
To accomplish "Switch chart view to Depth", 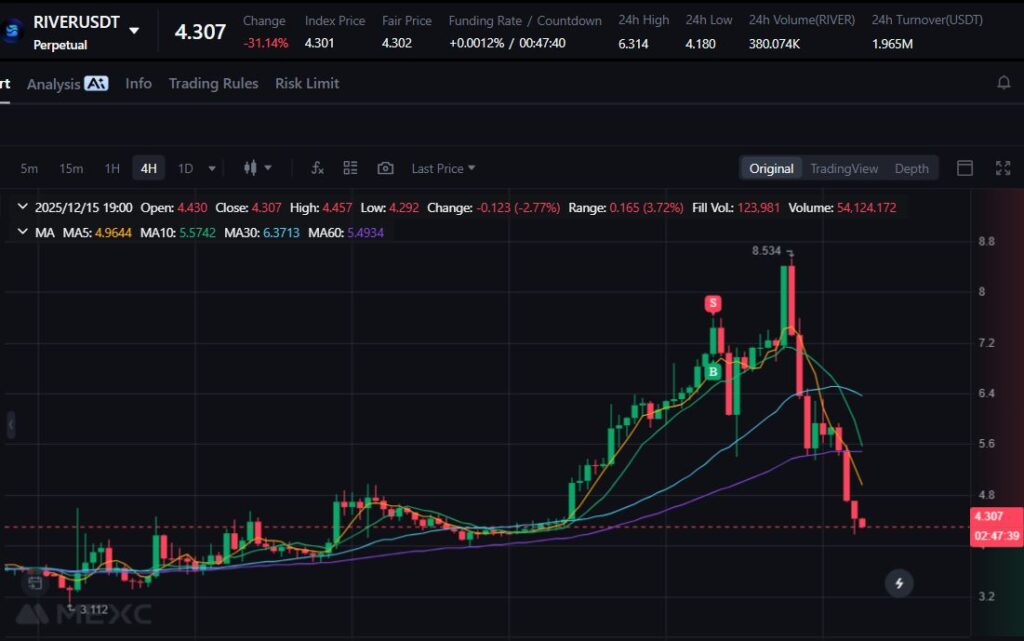I will click(911, 168).
